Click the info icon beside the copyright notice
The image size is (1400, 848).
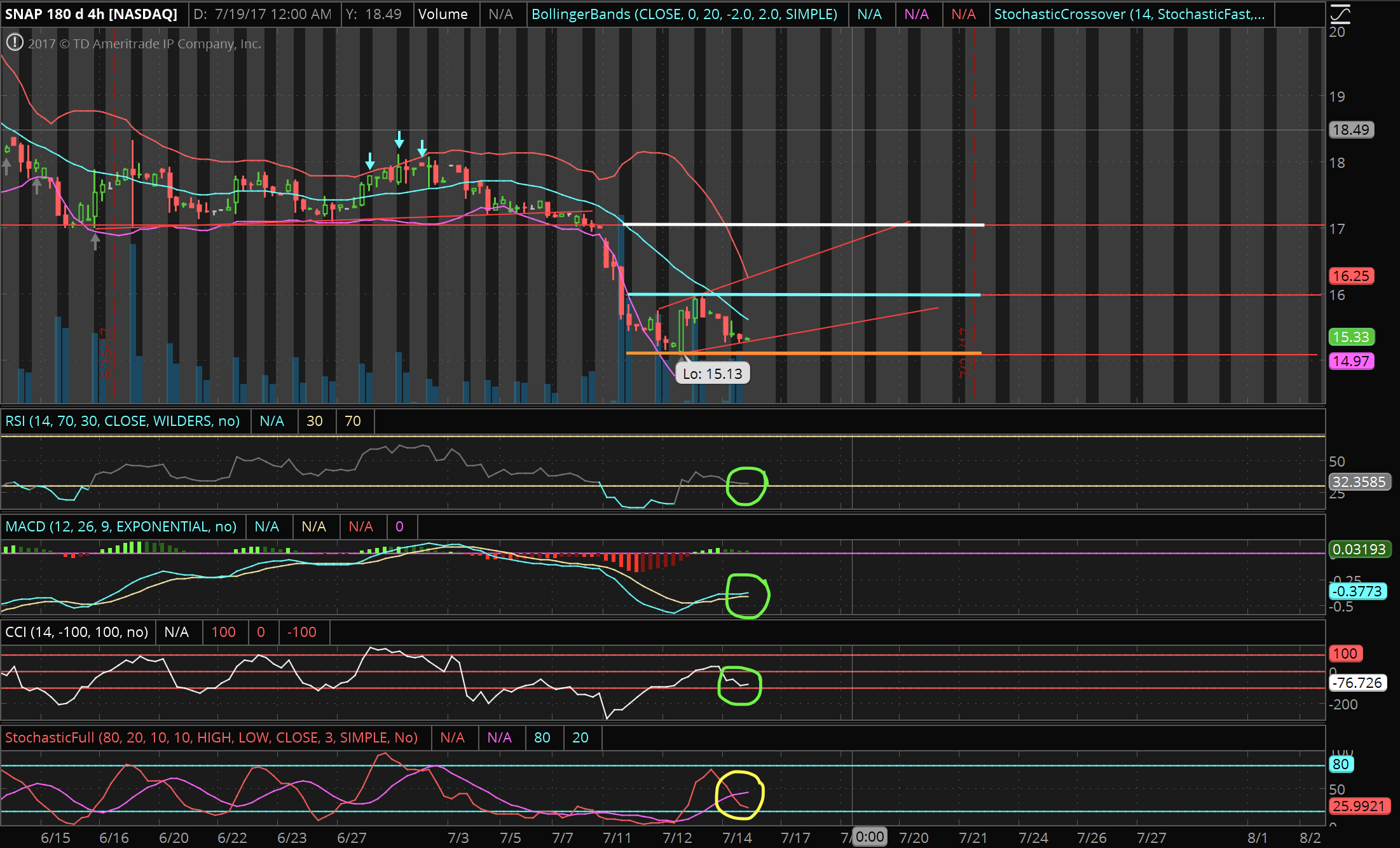15,43
